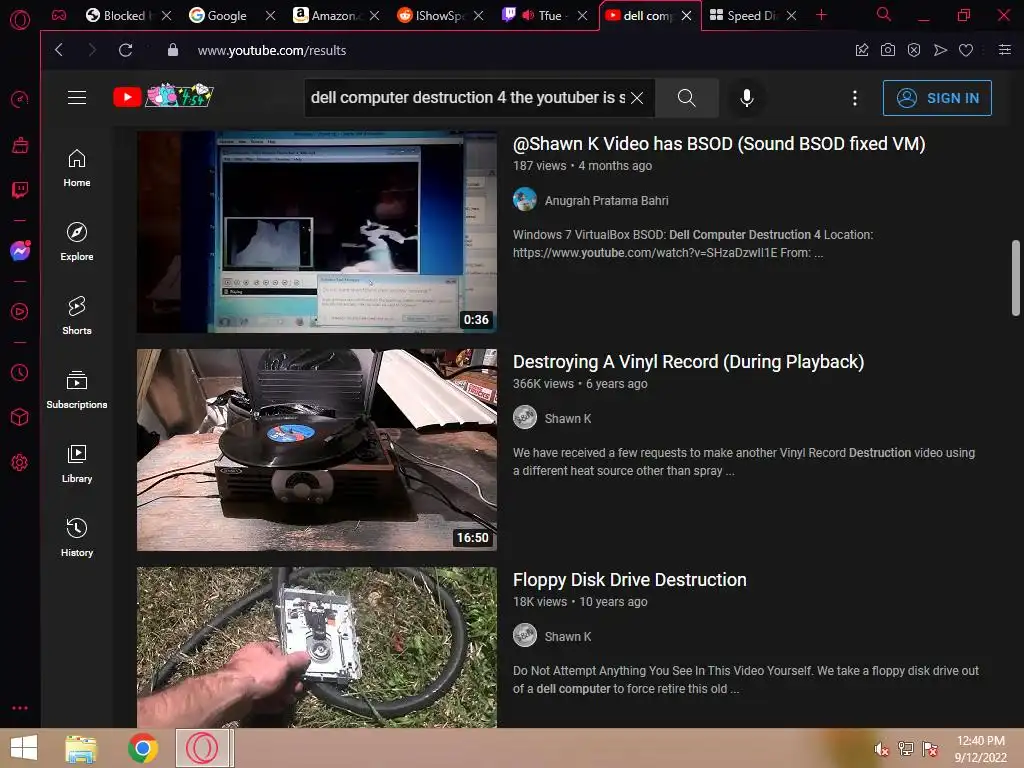The height and width of the screenshot is (768, 1024).
Task: Reload the YouTube results page
Action: (x=125, y=50)
